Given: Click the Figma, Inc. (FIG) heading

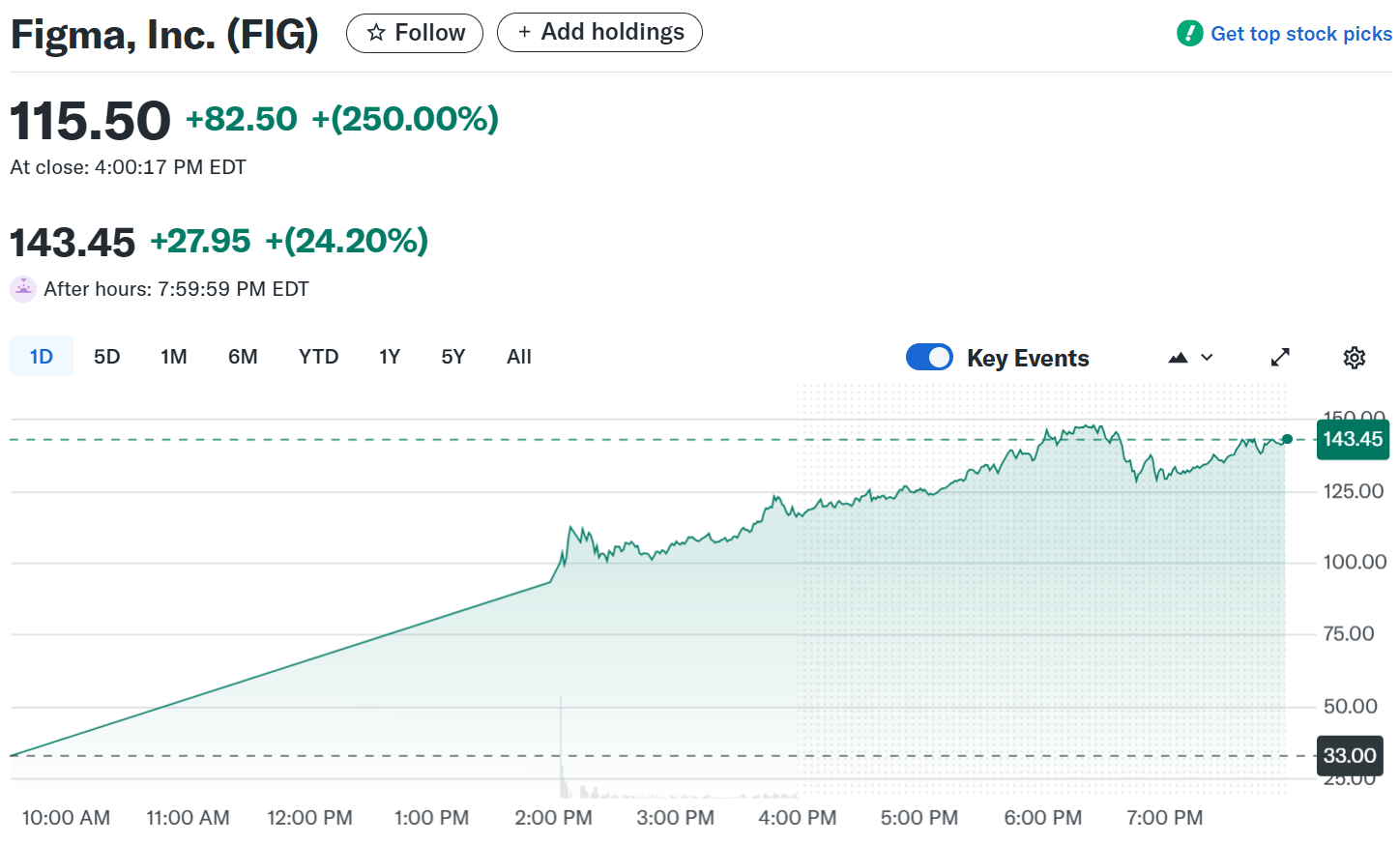Looking at the screenshot, I should pos(164,36).
